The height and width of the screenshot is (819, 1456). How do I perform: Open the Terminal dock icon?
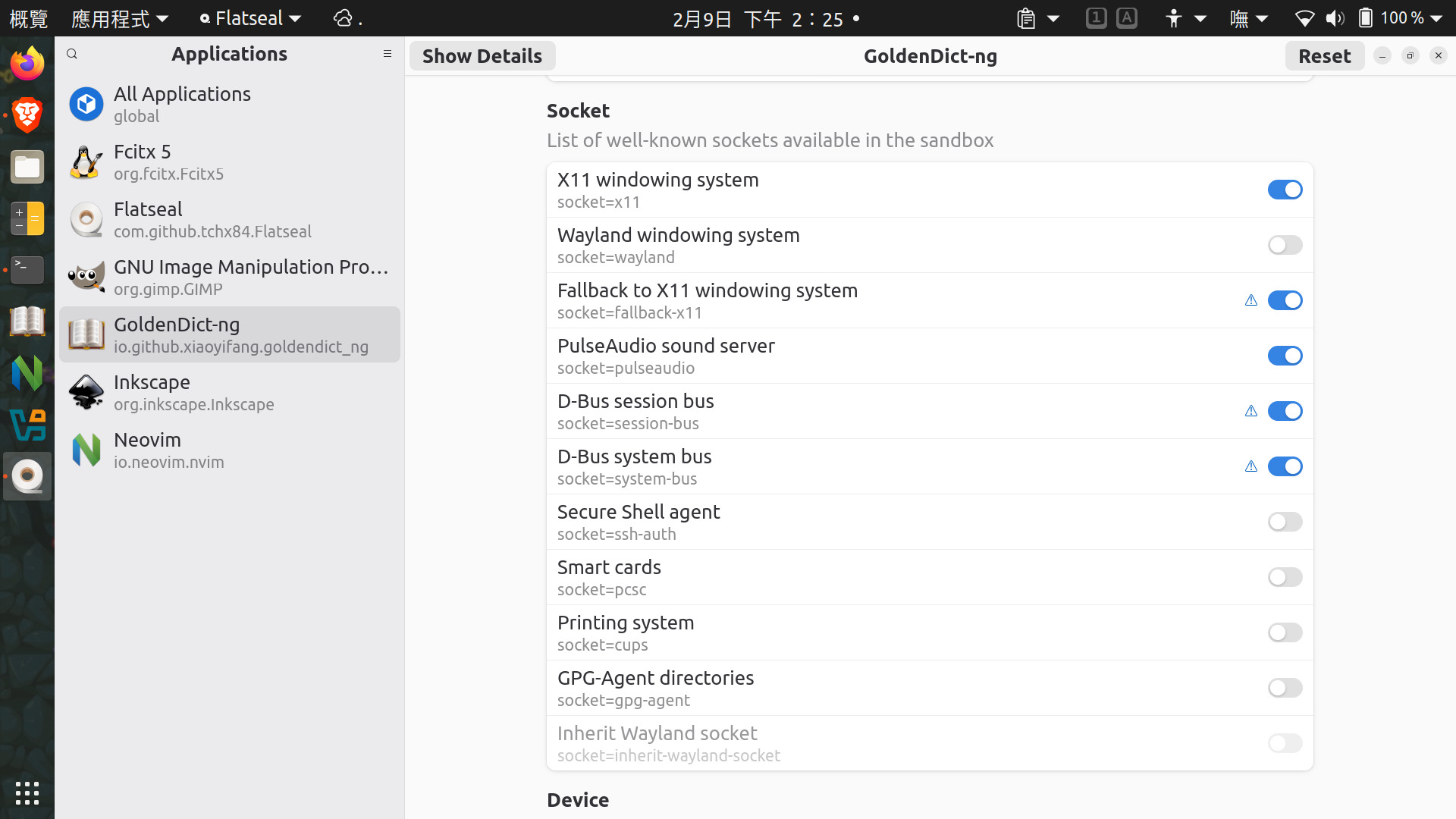(27, 269)
